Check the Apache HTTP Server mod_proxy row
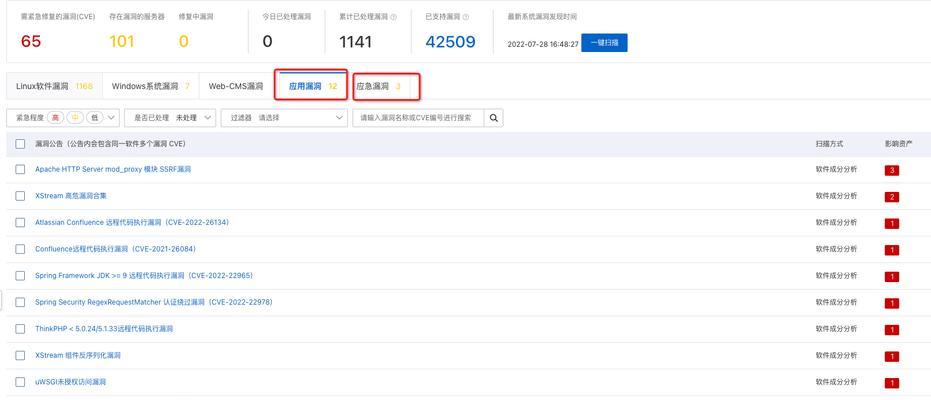This screenshot has width=931, height=400. coord(20,169)
